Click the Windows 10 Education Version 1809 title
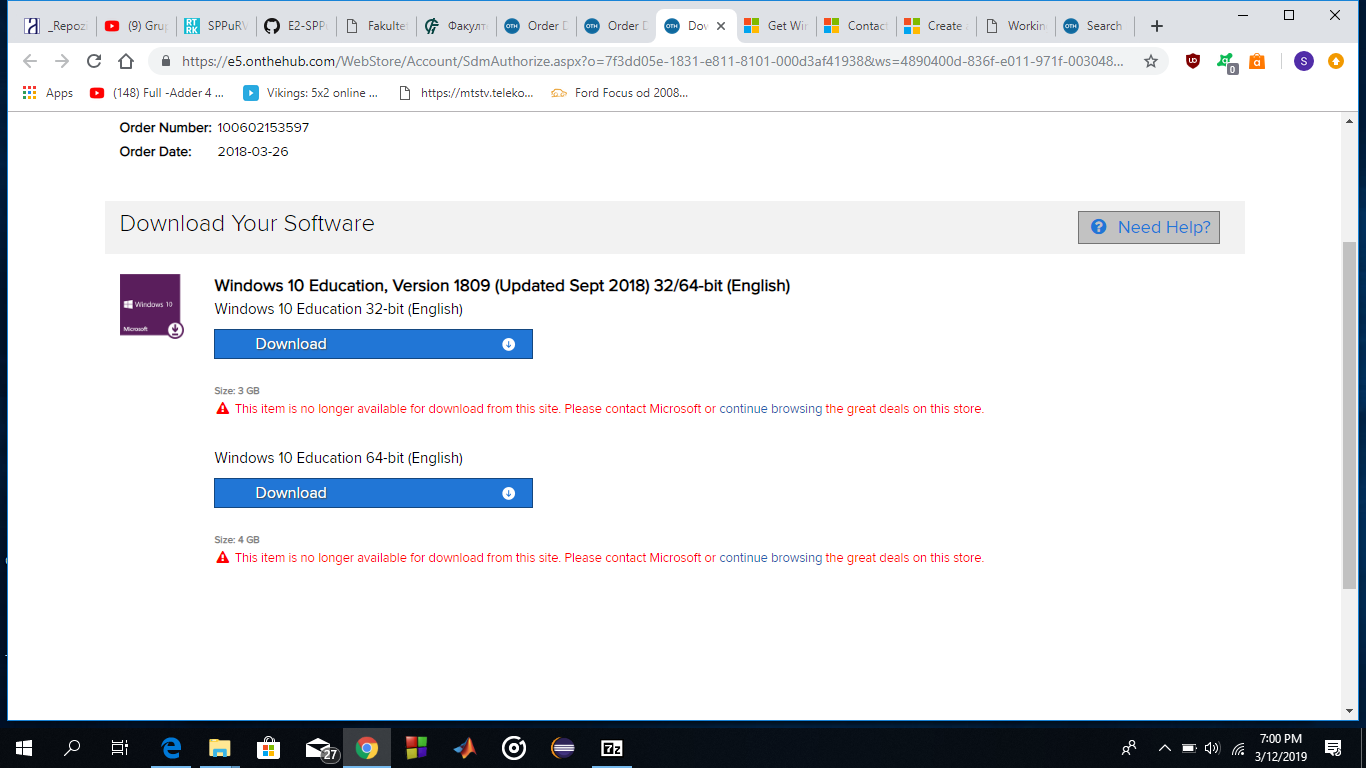The image size is (1366, 768). point(502,286)
